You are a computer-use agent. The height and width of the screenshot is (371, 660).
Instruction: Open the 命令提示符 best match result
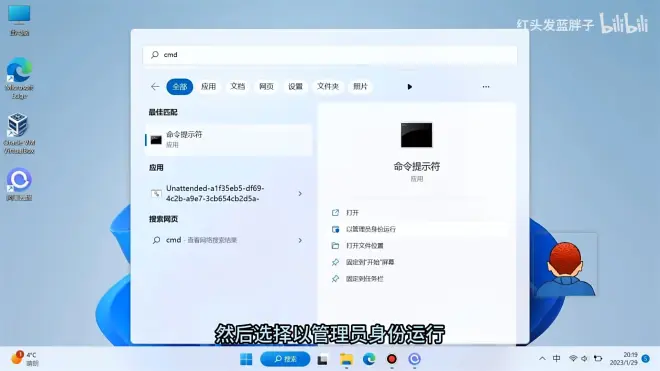click(x=229, y=139)
